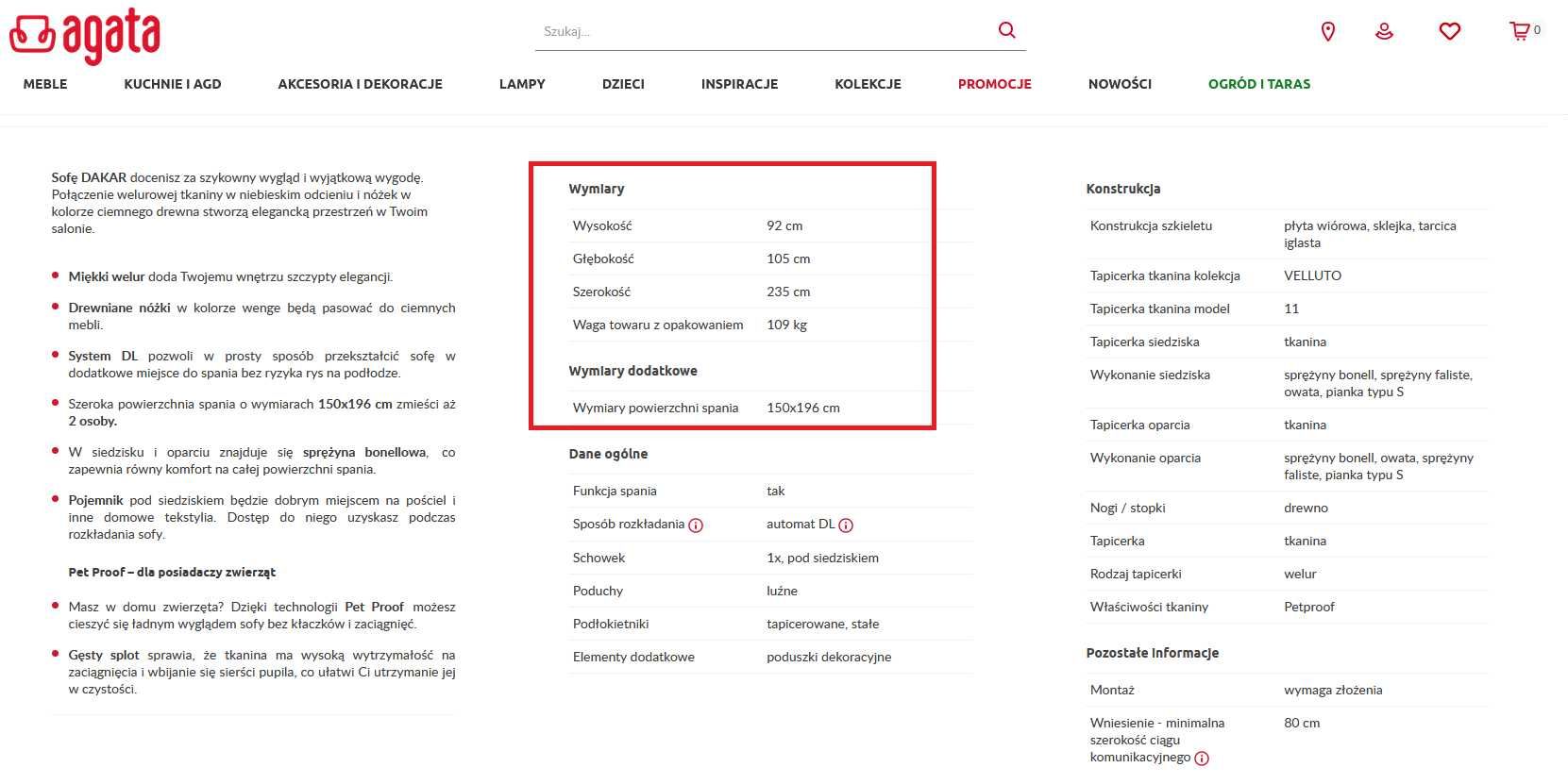Open the wishlist heart icon
1568x784 pixels.
1450,31
